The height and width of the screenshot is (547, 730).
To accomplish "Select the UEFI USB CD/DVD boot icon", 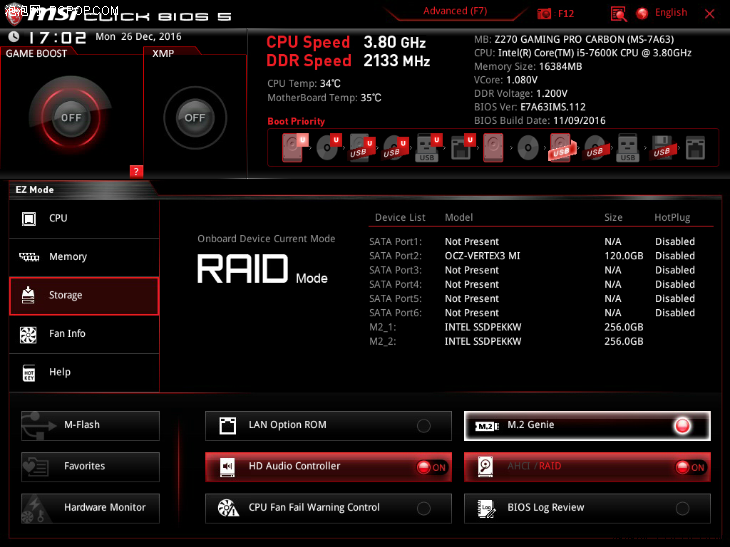I will (x=395, y=148).
